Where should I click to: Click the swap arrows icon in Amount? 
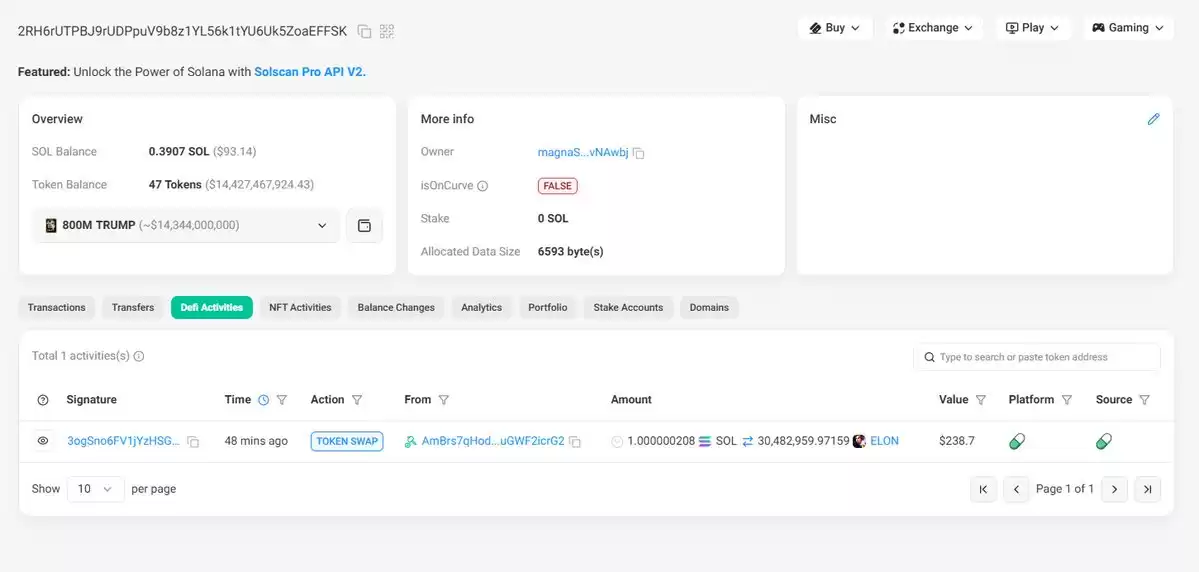pyautogui.click(x=748, y=441)
